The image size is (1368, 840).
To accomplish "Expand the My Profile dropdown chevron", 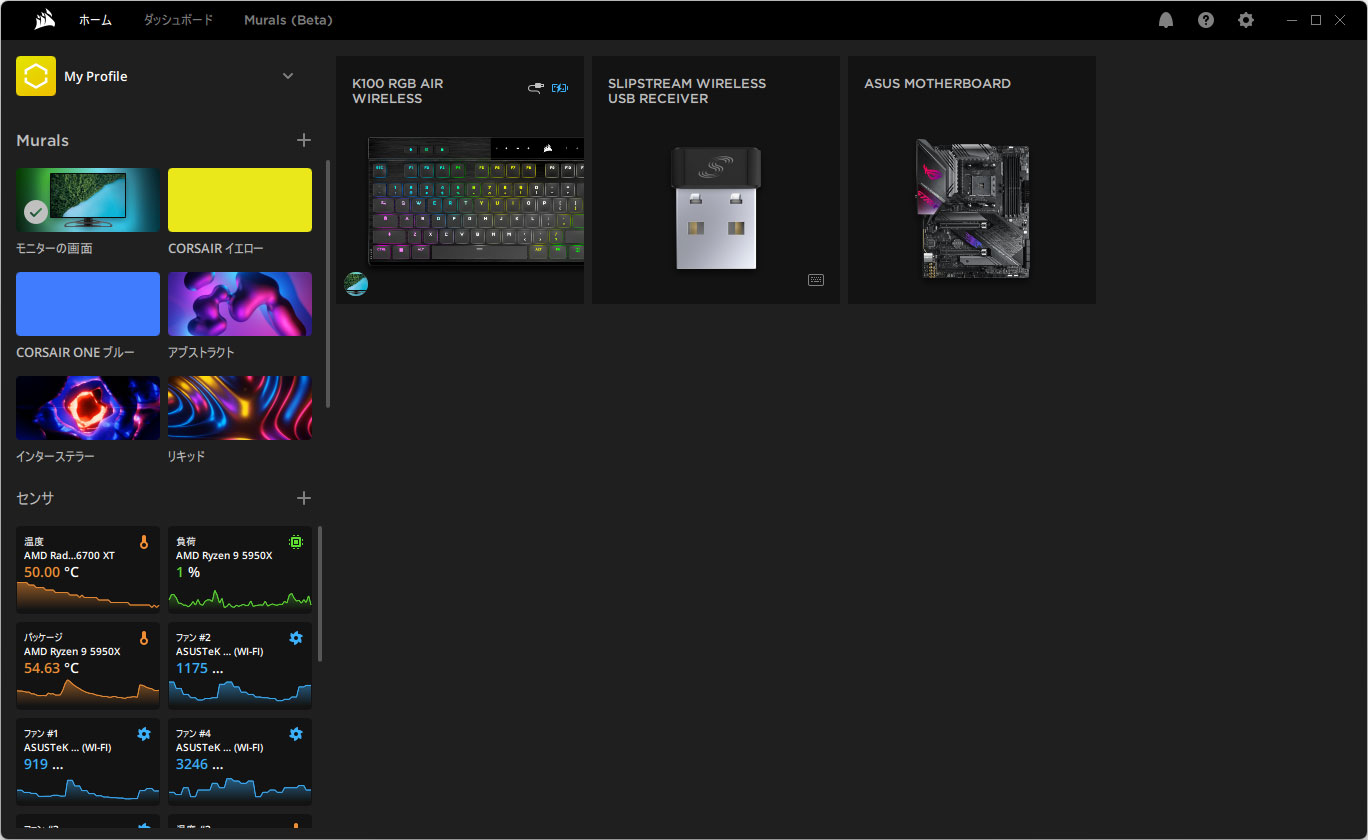I will pyautogui.click(x=288, y=76).
